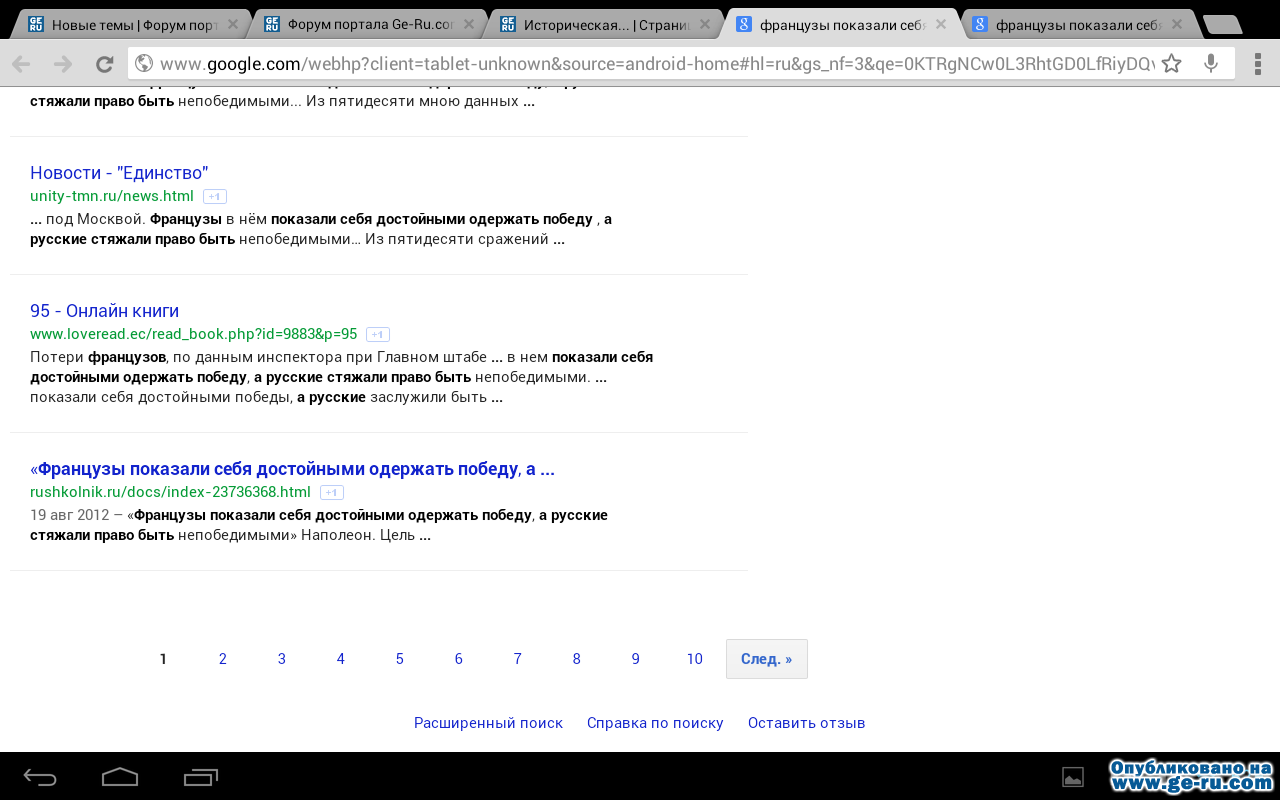This screenshot has width=1280, height=800.
Task: Click the +1 badge next to rushkolnik.ru
Action: [x=332, y=492]
